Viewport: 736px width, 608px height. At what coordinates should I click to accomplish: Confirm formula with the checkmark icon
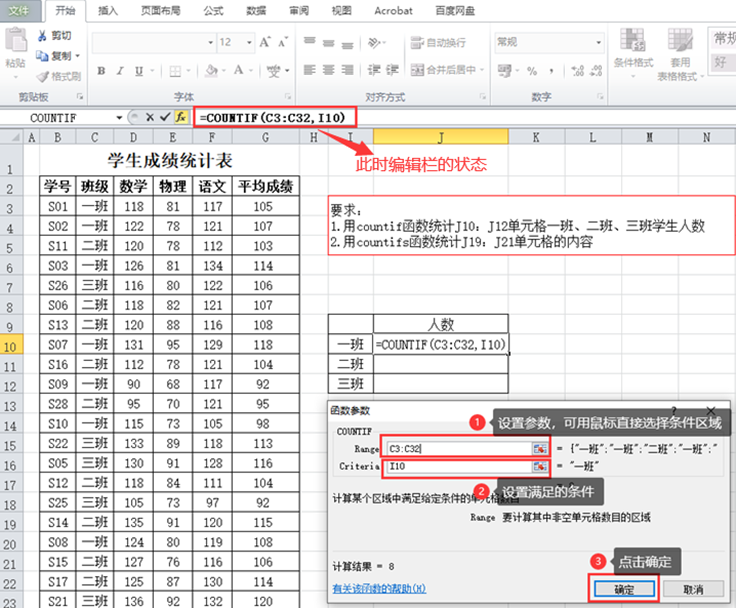[165, 117]
